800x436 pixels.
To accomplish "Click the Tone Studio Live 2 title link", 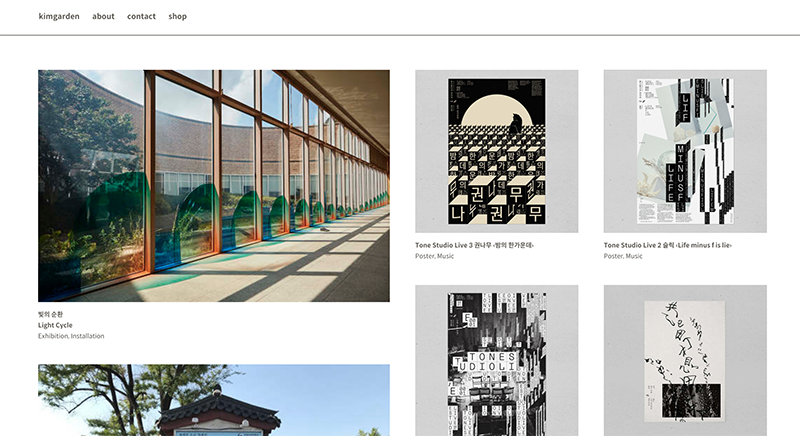I will pyautogui.click(x=668, y=245).
